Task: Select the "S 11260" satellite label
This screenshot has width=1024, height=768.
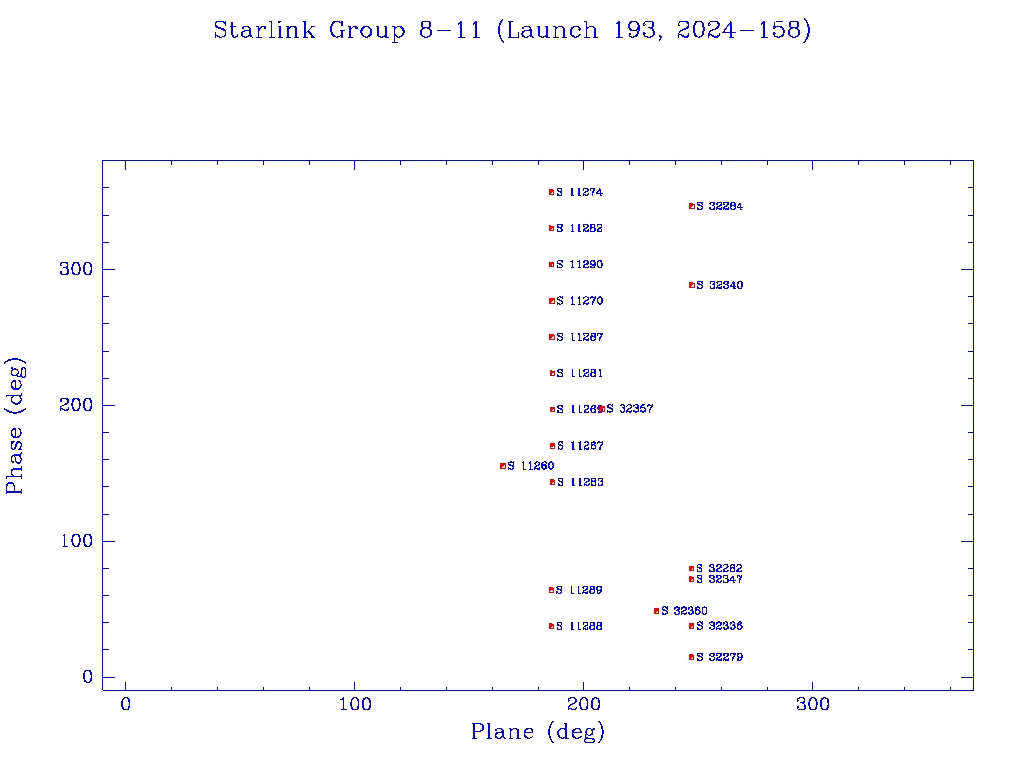Action: [530, 466]
